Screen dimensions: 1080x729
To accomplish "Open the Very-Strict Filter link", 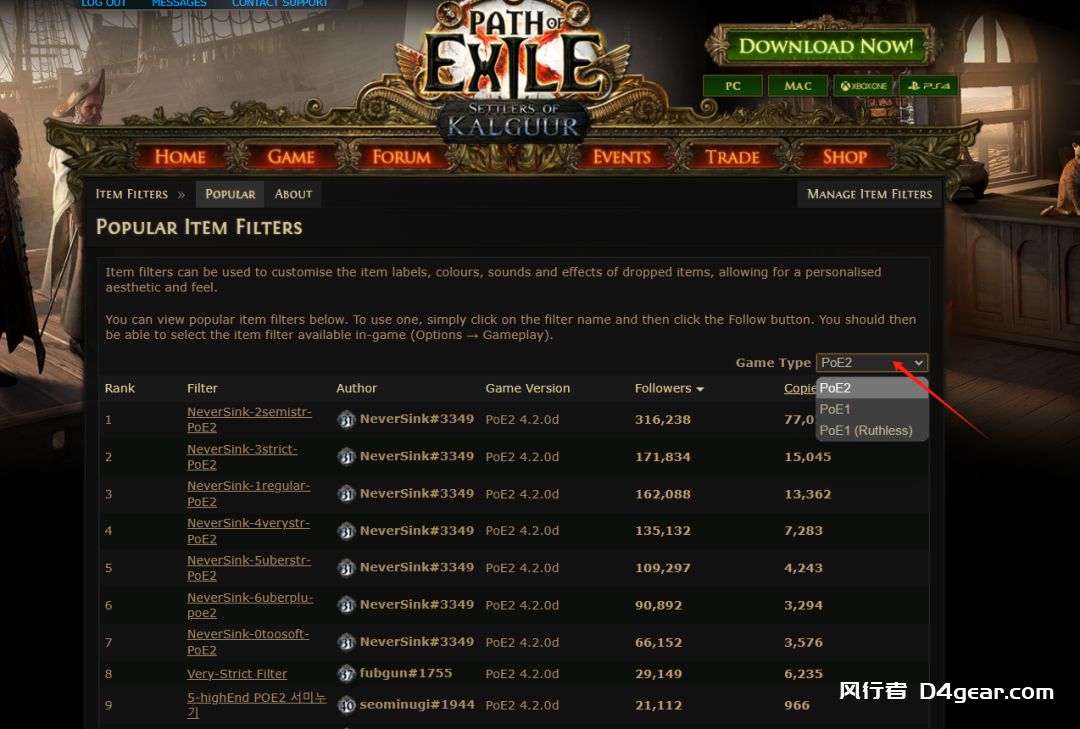I will coord(237,674).
